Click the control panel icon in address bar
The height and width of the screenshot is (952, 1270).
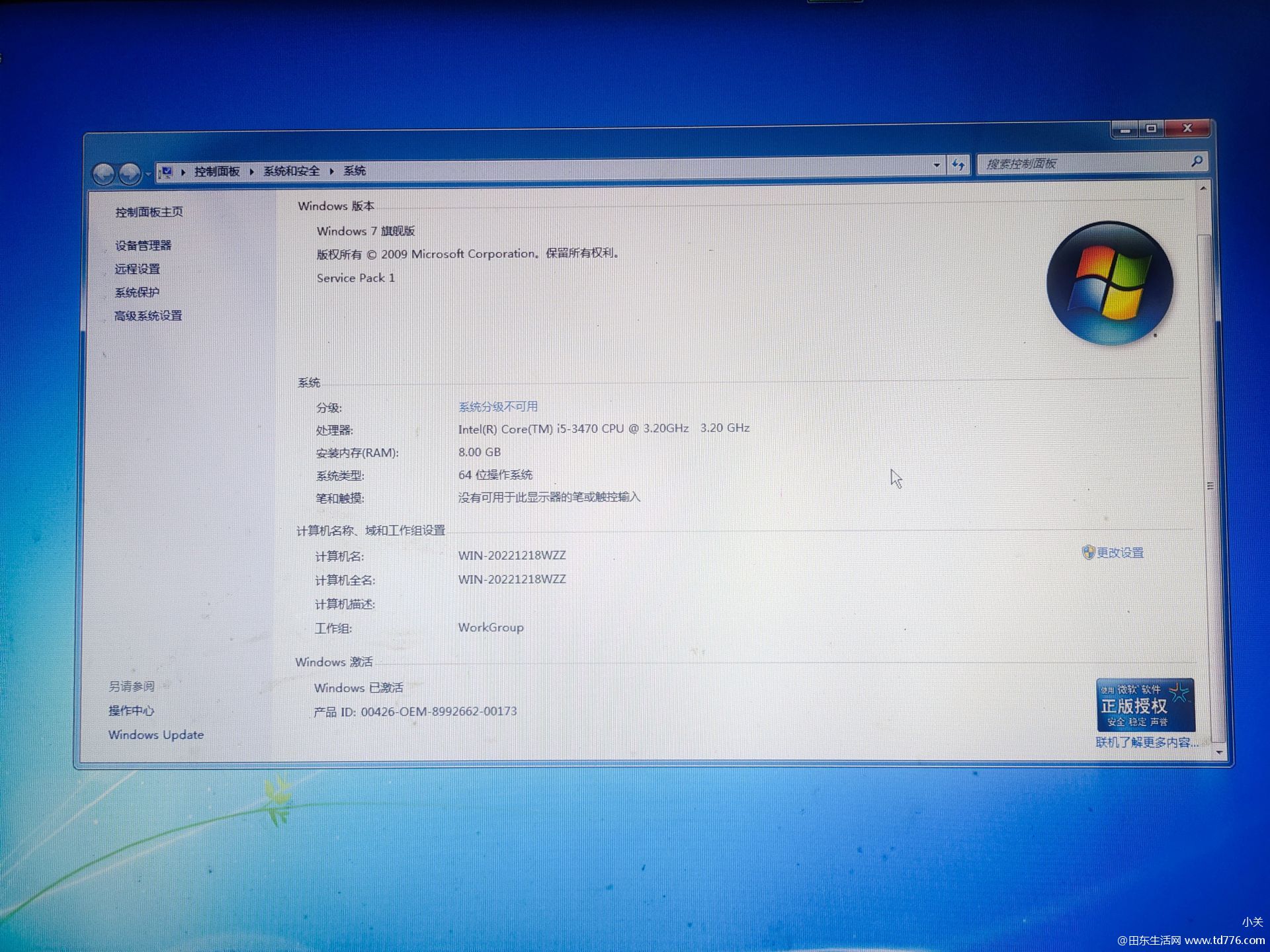(x=166, y=172)
